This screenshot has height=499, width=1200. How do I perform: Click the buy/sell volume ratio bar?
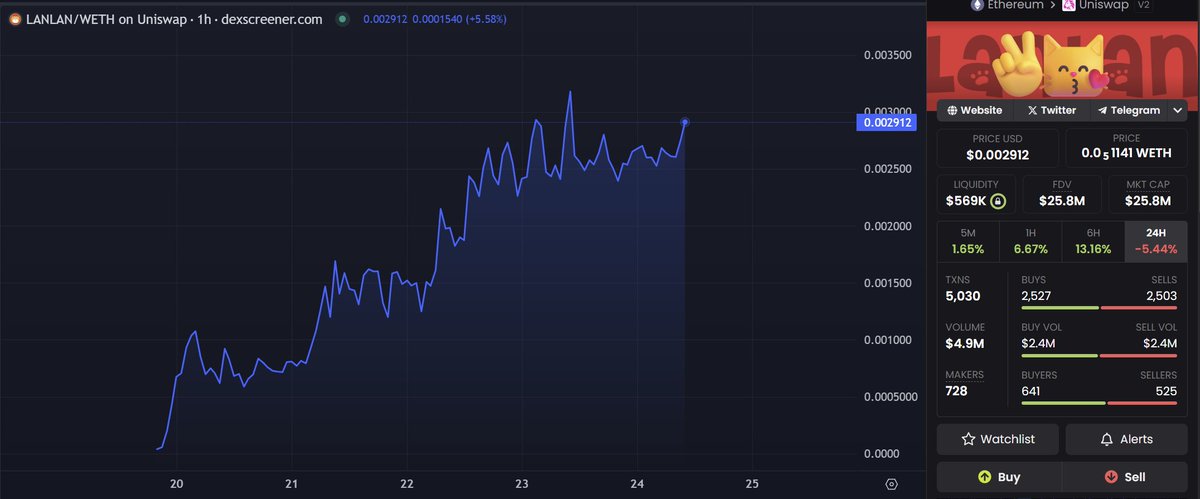(x=1099, y=355)
